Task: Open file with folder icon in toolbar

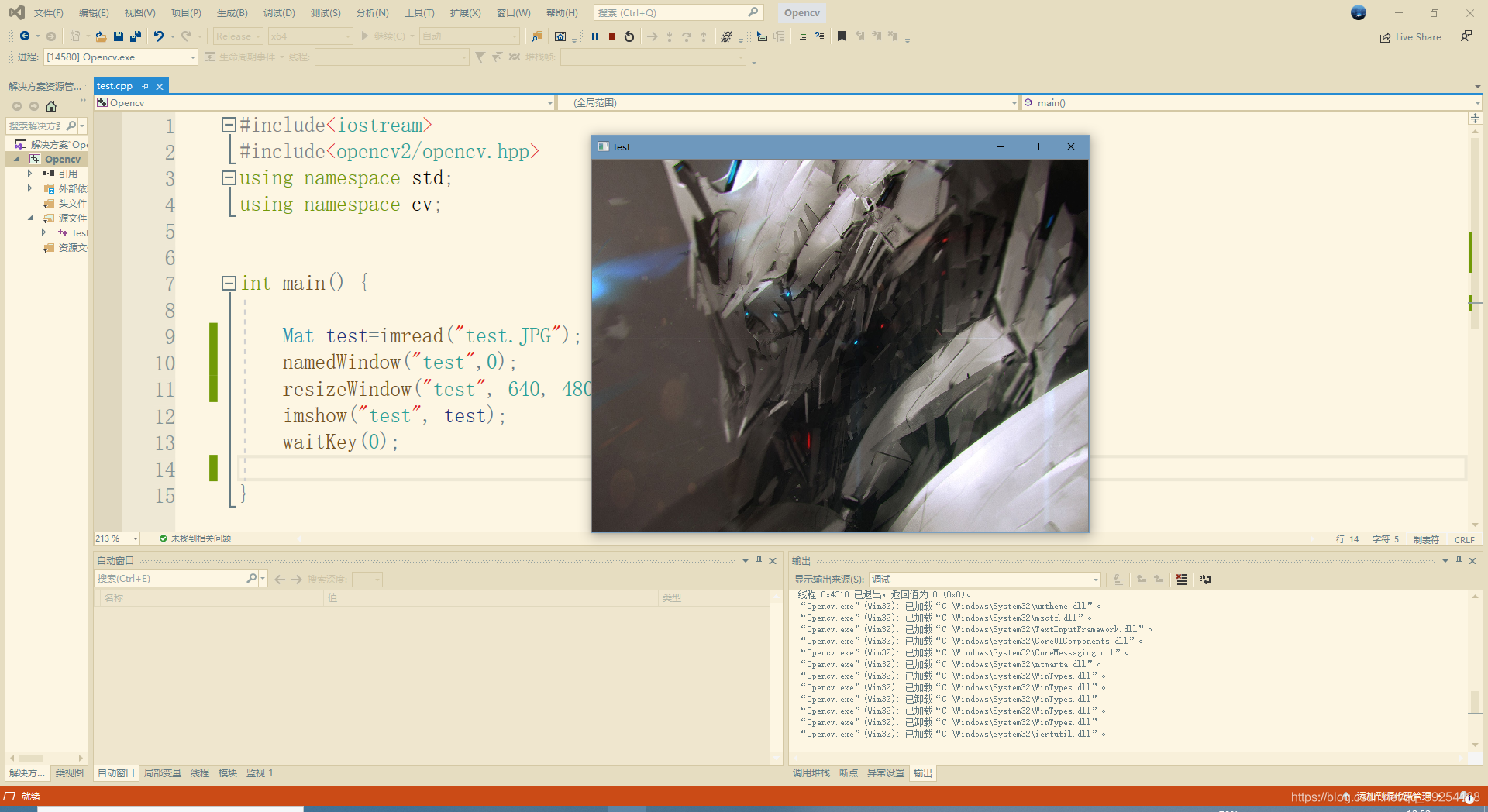Action: (x=101, y=36)
